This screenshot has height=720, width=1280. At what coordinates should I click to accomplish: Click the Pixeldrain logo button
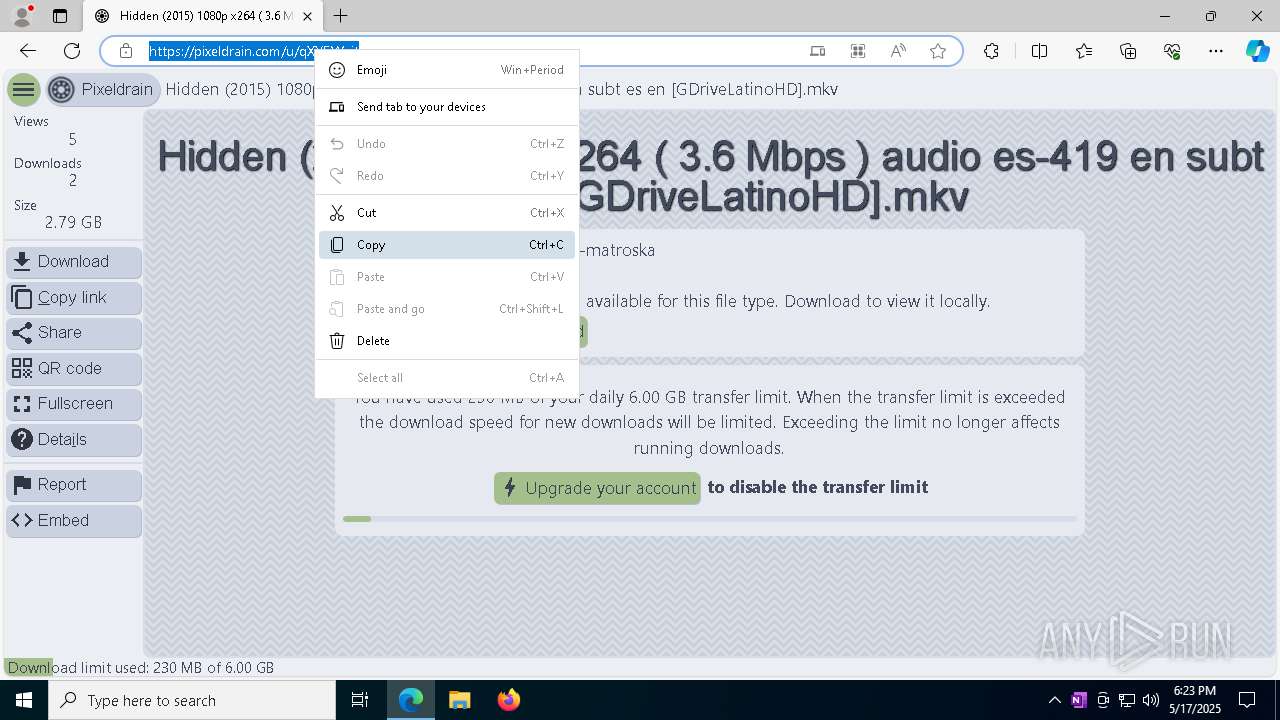(102, 89)
